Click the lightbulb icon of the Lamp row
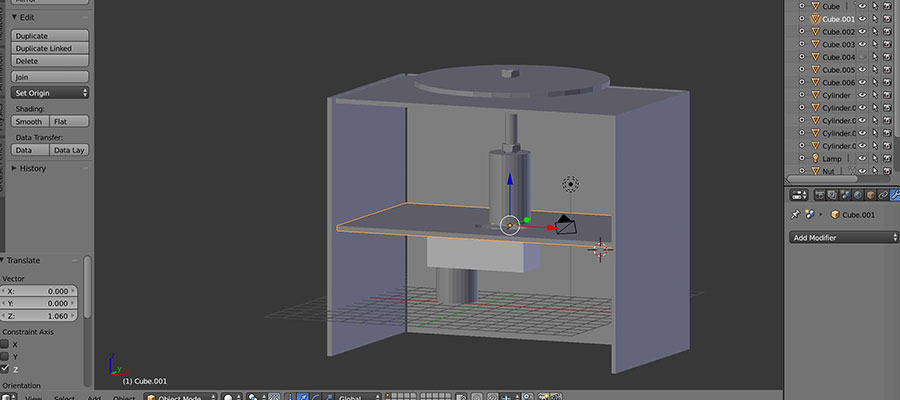This screenshot has height=400, width=900. (x=816, y=158)
